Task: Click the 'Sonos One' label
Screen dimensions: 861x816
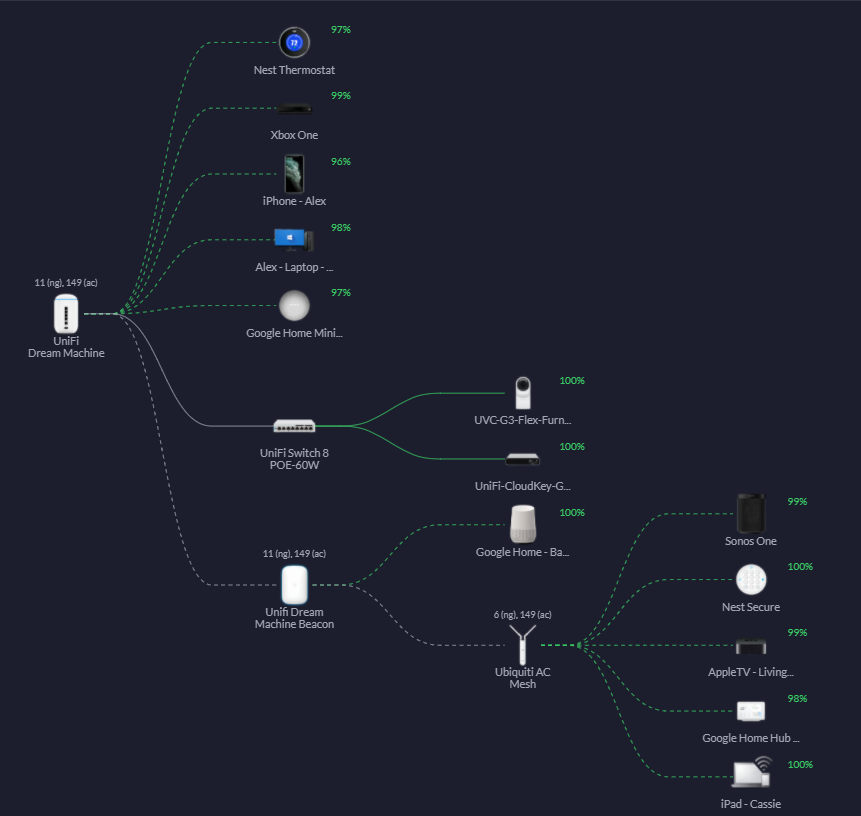Action: point(751,541)
